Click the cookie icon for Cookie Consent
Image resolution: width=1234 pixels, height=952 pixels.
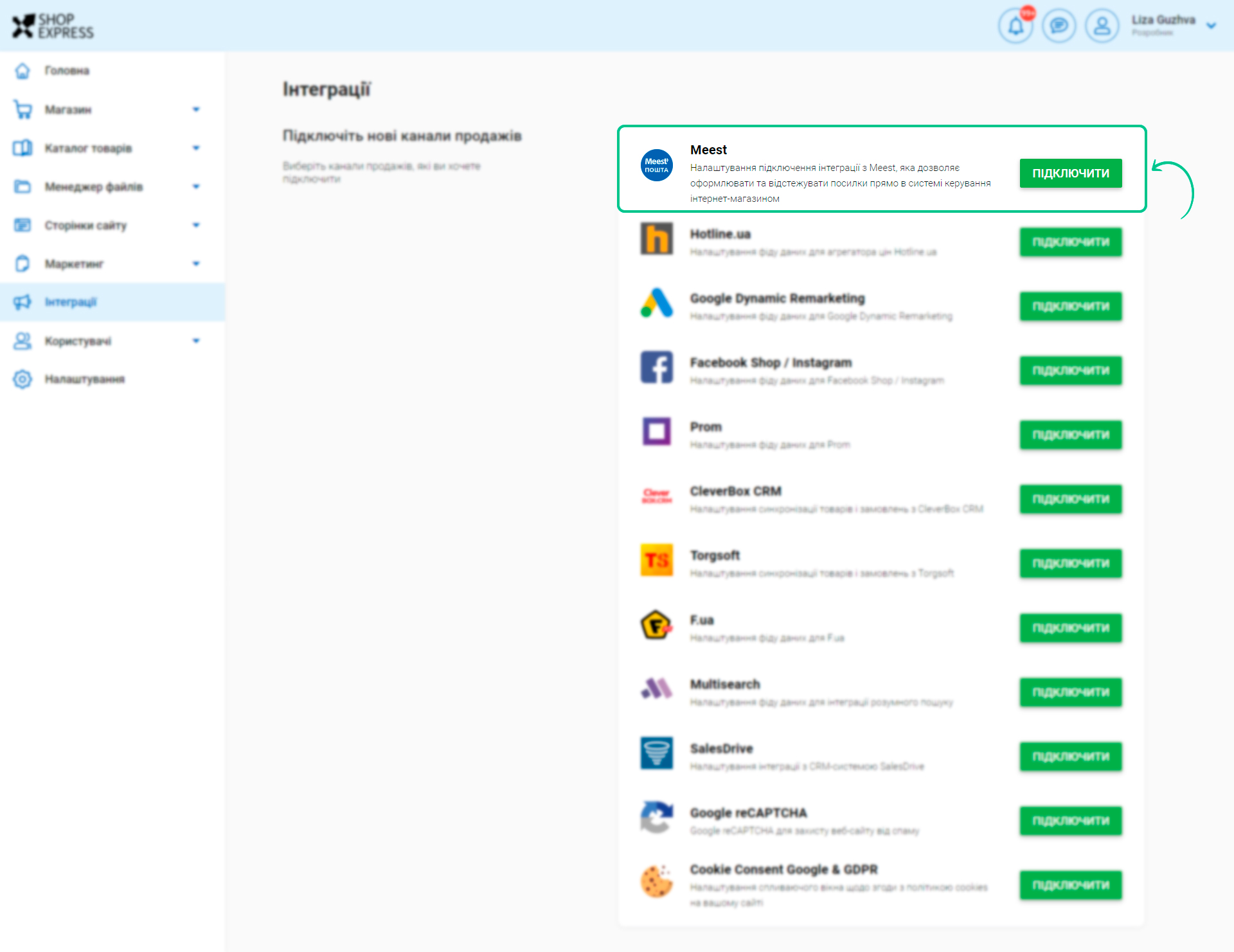656,881
